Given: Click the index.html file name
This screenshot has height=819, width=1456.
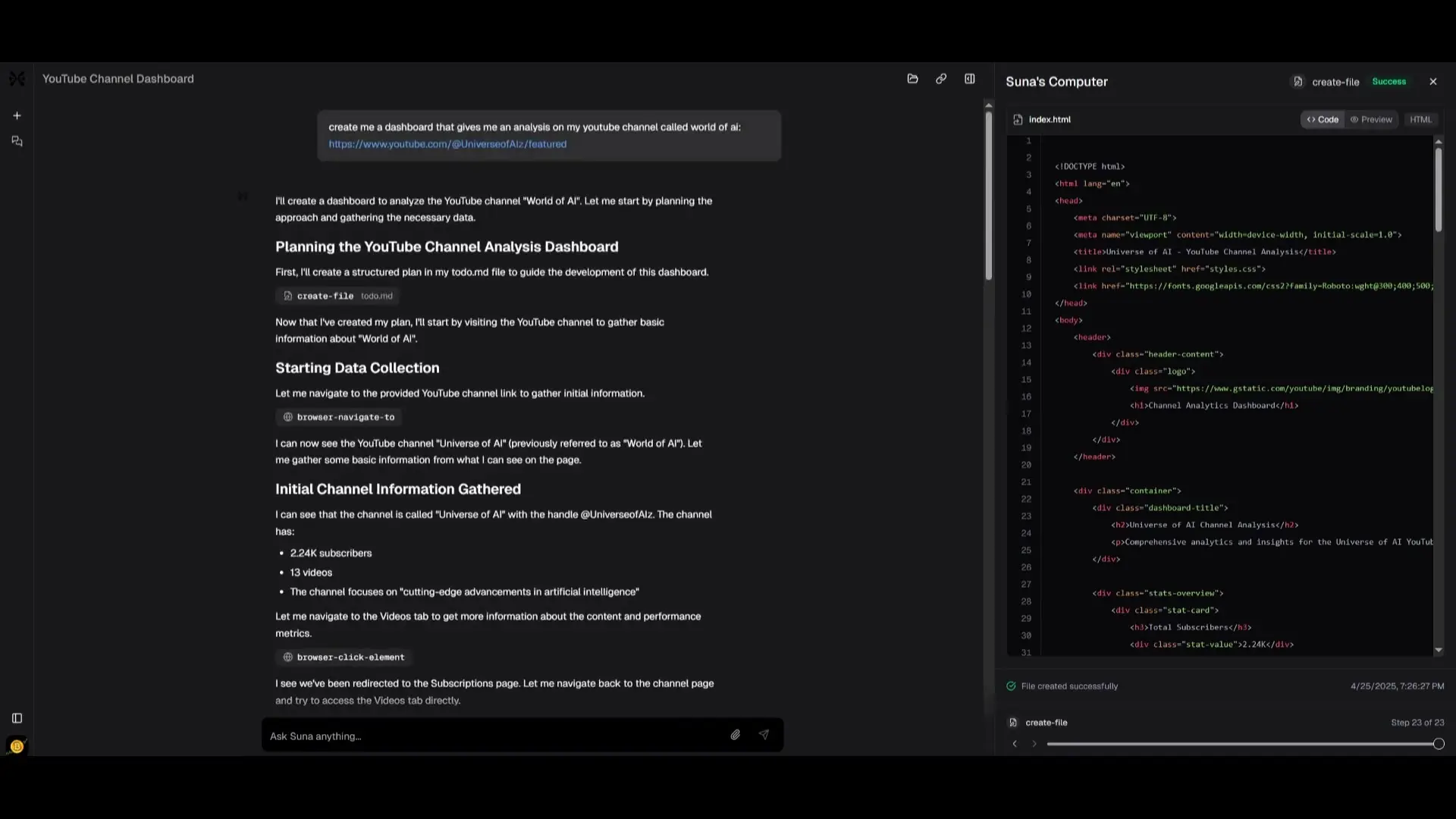Looking at the screenshot, I should tap(1050, 120).
